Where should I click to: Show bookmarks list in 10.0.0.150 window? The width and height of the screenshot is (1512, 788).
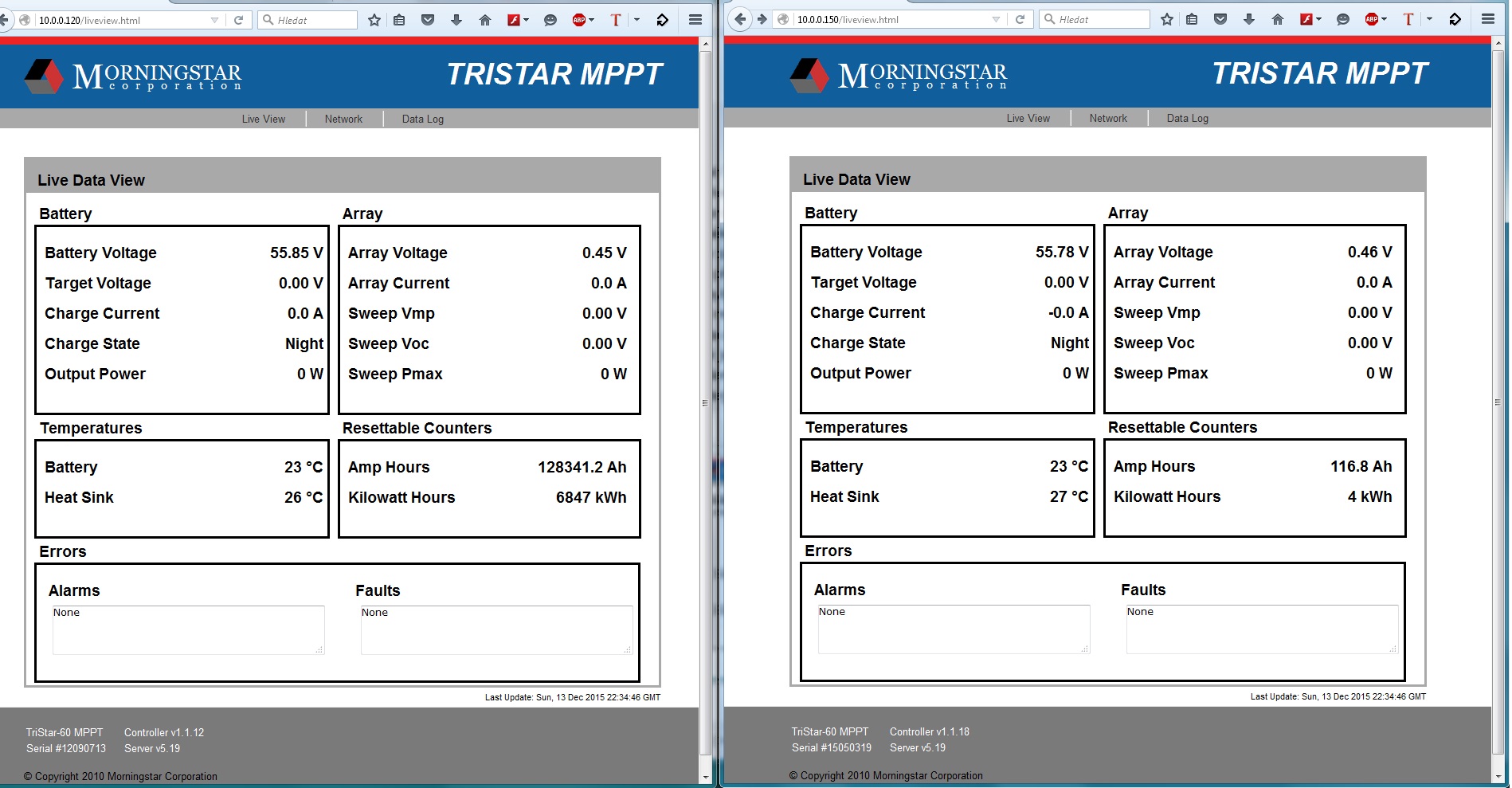1193,19
